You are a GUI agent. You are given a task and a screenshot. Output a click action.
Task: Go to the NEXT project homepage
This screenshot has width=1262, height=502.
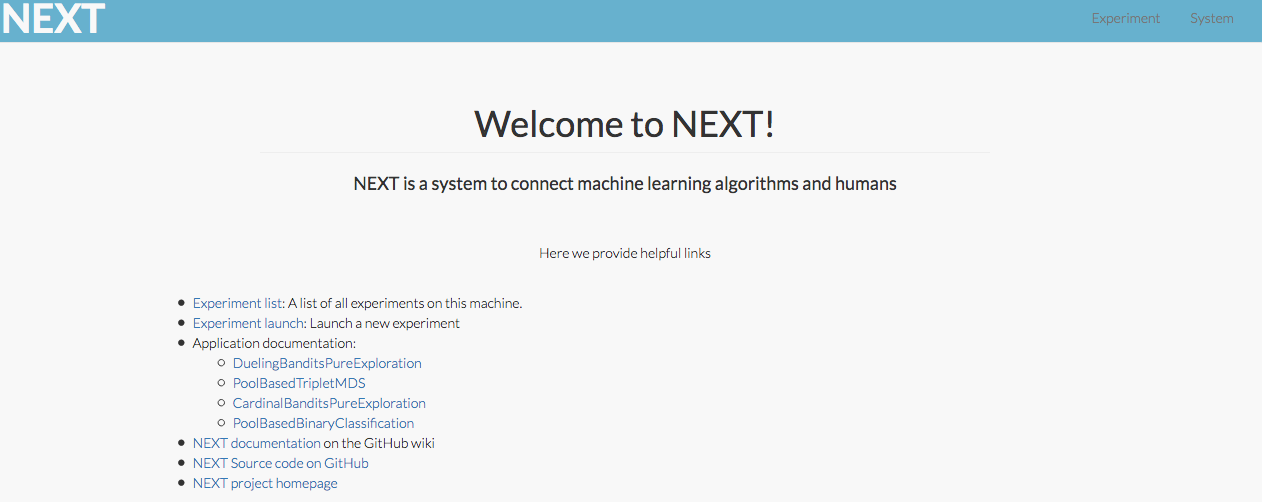click(x=265, y=483)
